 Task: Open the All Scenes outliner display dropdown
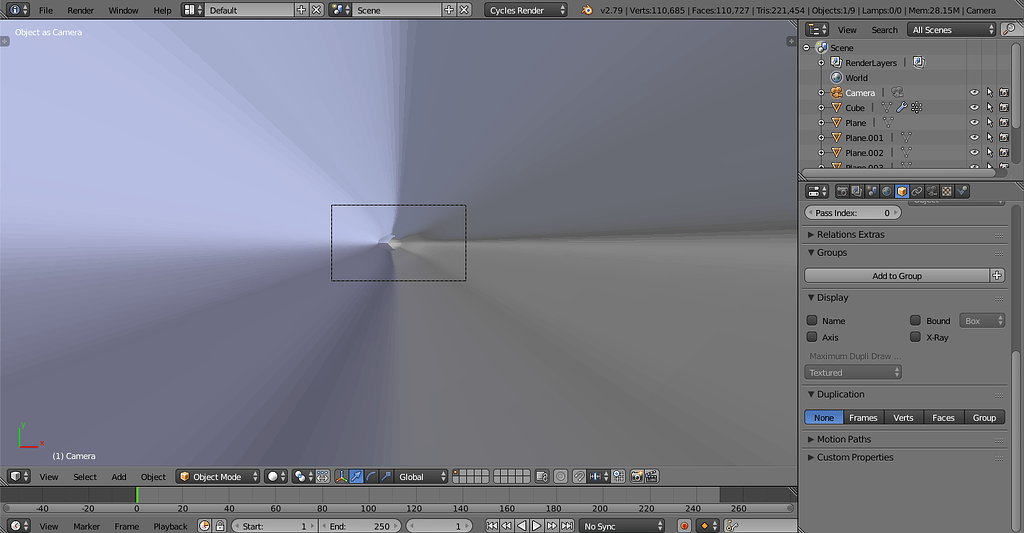952,29
